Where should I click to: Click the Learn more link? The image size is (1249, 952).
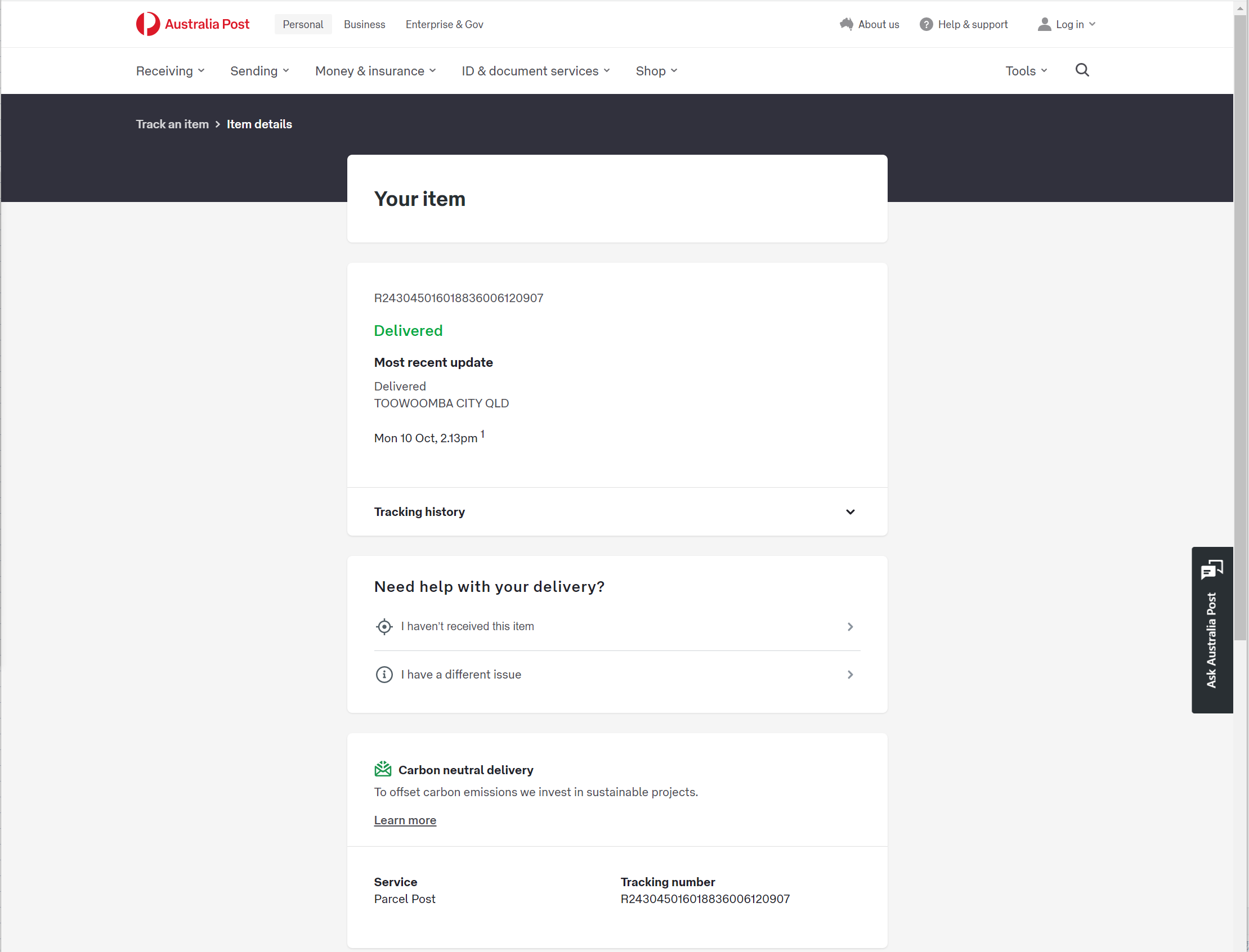(405, 820)
